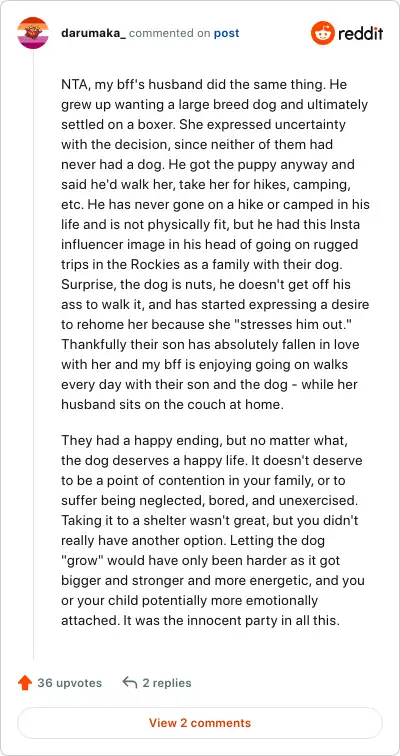Click the first comment paragraph starting with NTA

tap(215, 244)
